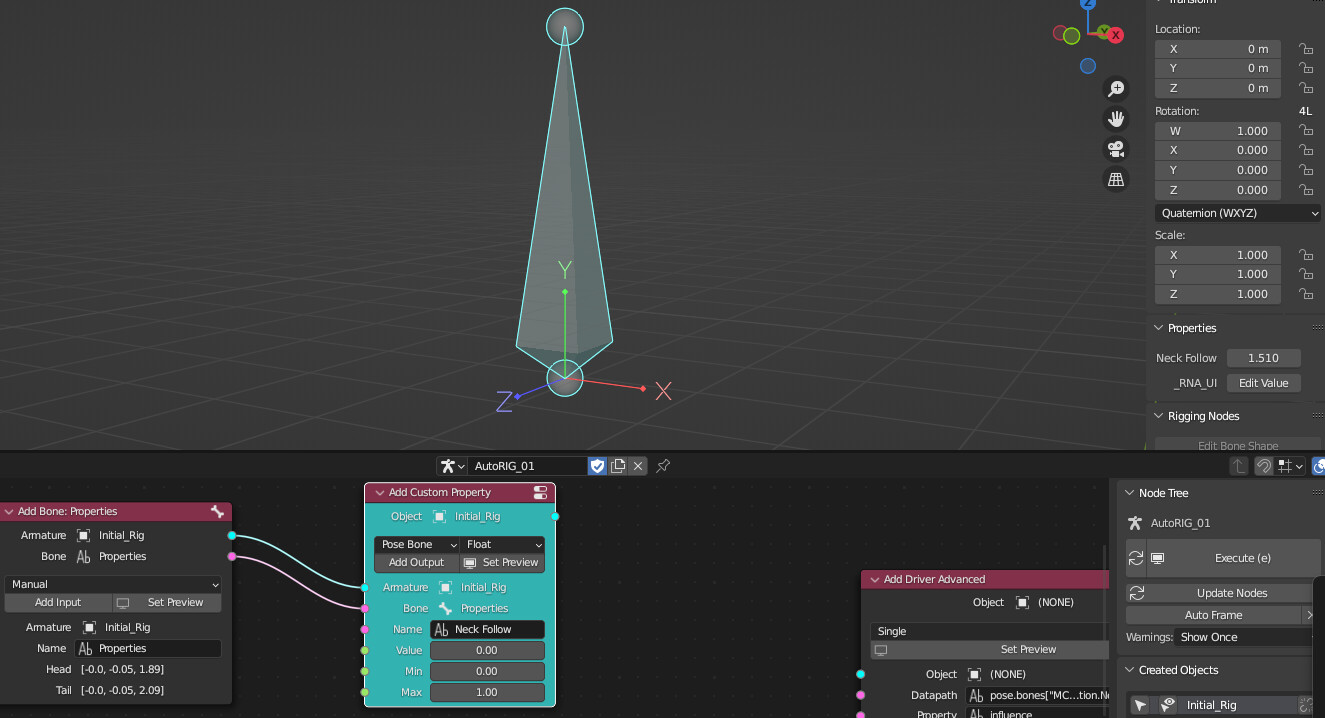Screen dimensions: 1325x718
Task: Click the Max 1.00 field on custom property node
Action: 487,692
